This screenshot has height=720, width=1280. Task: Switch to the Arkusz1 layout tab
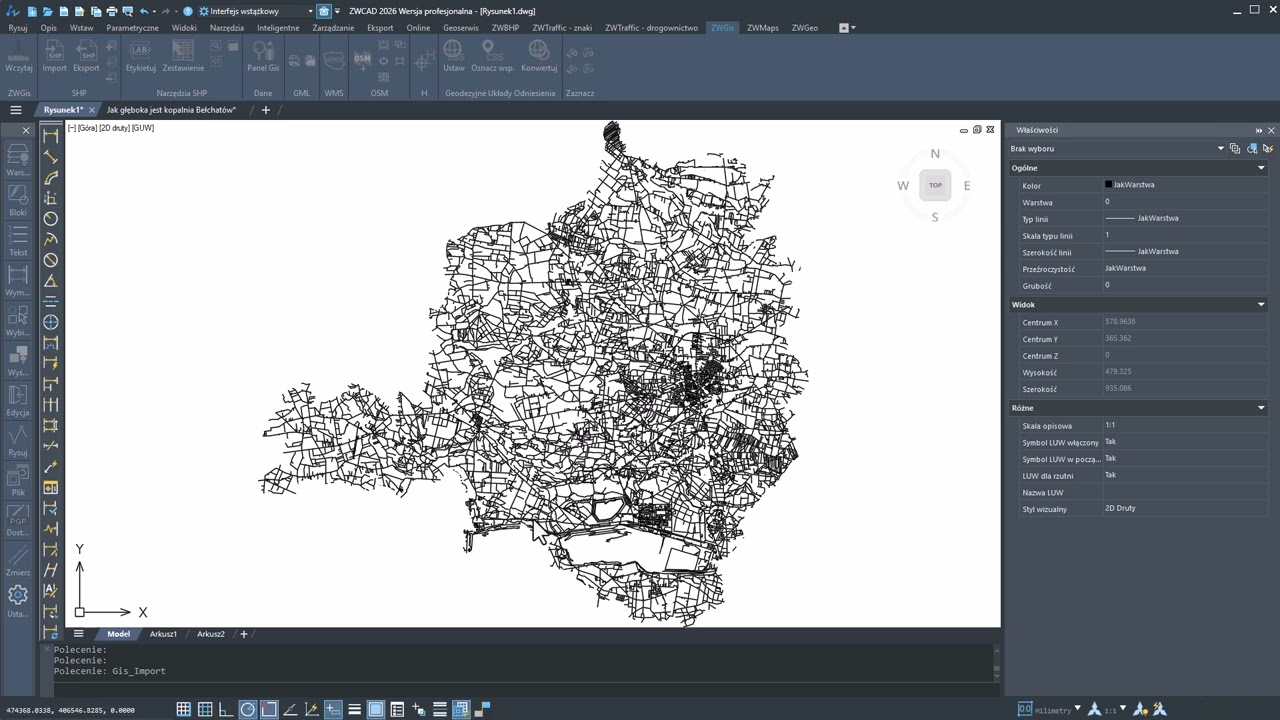pyautogui.click(x=163, y=634)
